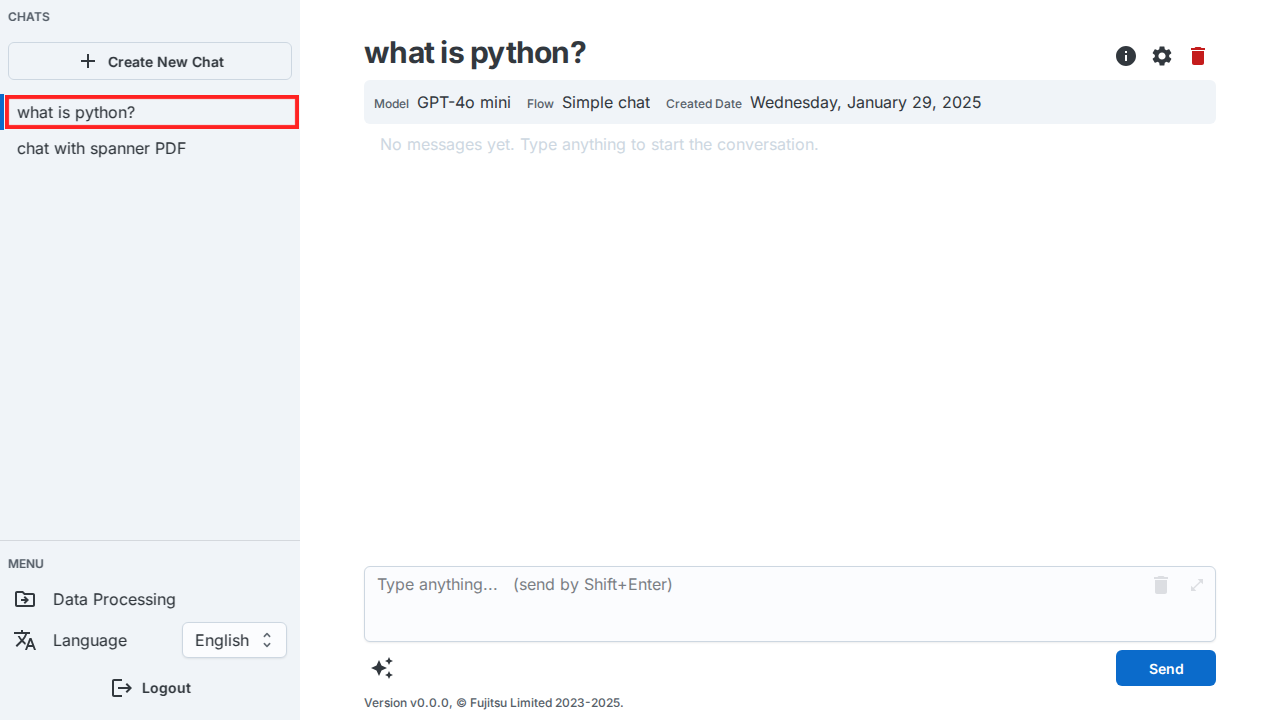Click the sparkle icon below the message box
Viewport: 1280px width, 720px height.
(x=382, y=668)
